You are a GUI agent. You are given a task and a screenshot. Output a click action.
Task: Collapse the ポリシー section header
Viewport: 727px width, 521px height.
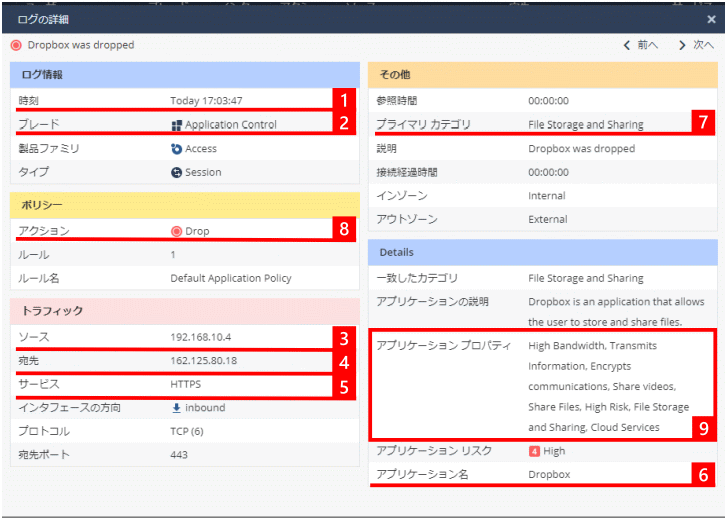coord(181,204)
